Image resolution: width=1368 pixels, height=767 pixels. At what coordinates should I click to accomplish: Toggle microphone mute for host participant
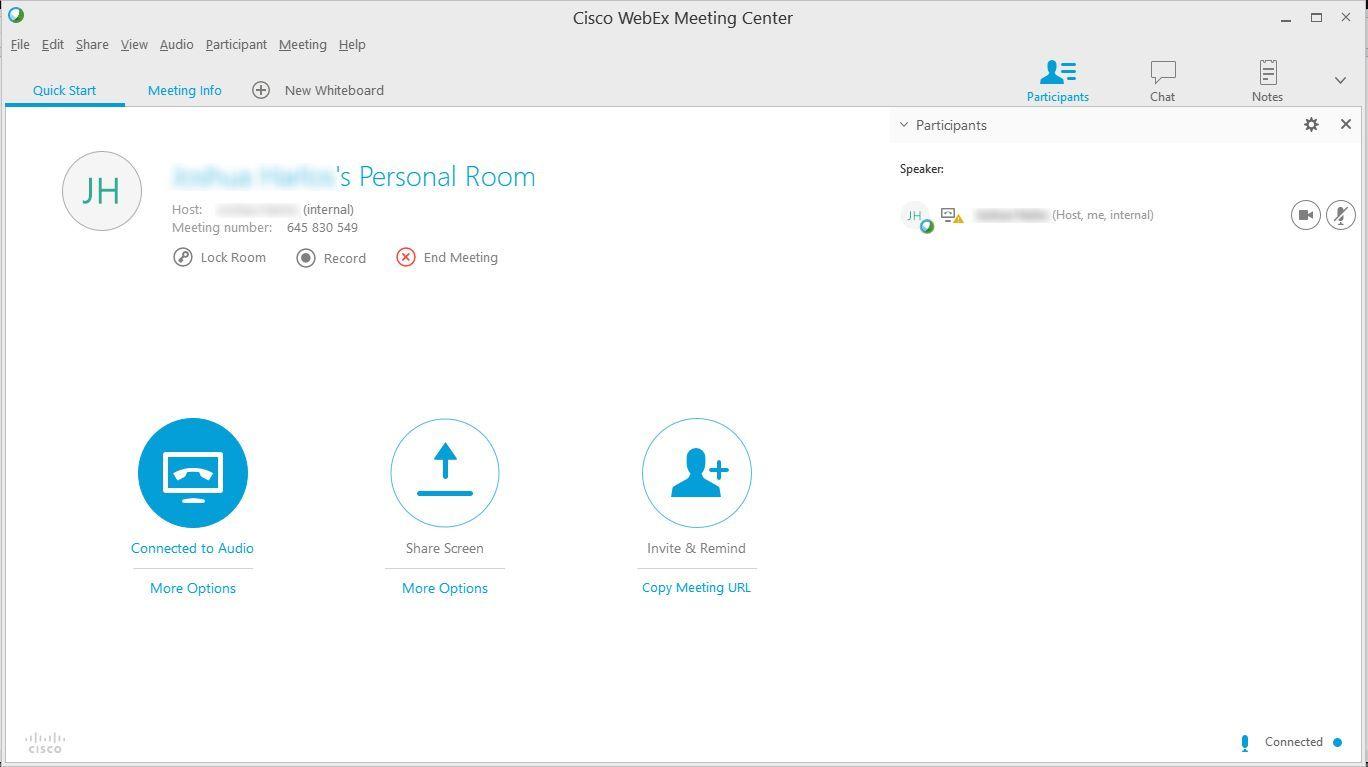[x=1341, y=215]
